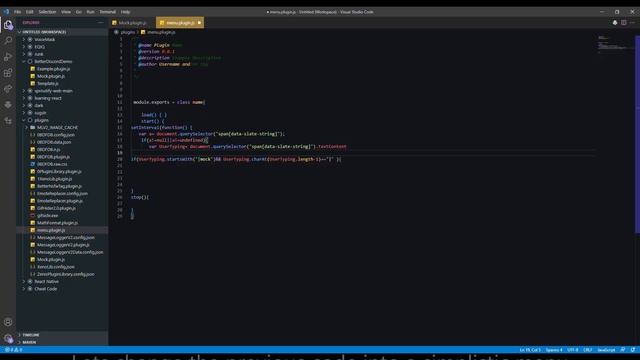Switch to the menu.plugin.js editor tab
Image resolution: width=640 pixels, height=360 pixels.
coord(180,23)
